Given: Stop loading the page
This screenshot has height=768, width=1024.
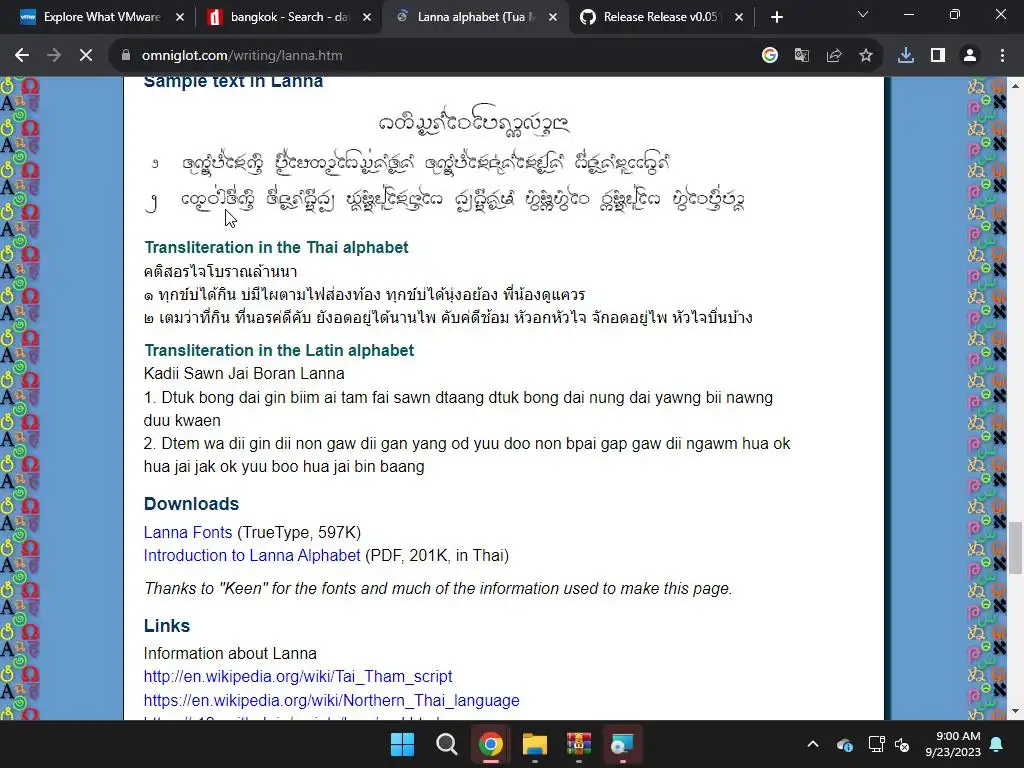Looking at the screenshot, I should click(86, 56).
